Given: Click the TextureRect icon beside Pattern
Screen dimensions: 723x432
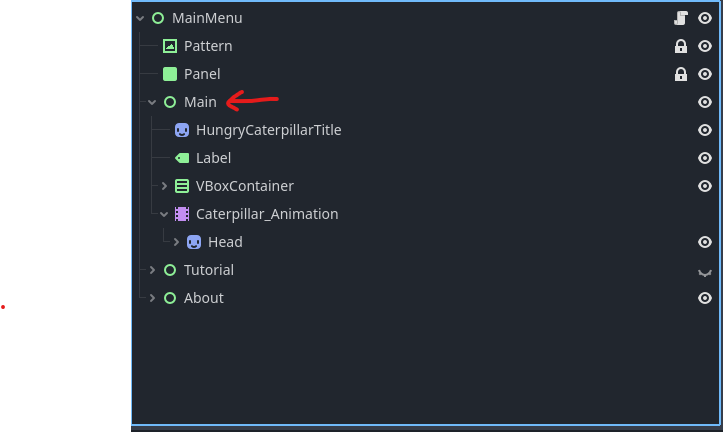Looking at the screenshot, I should 170,46.
